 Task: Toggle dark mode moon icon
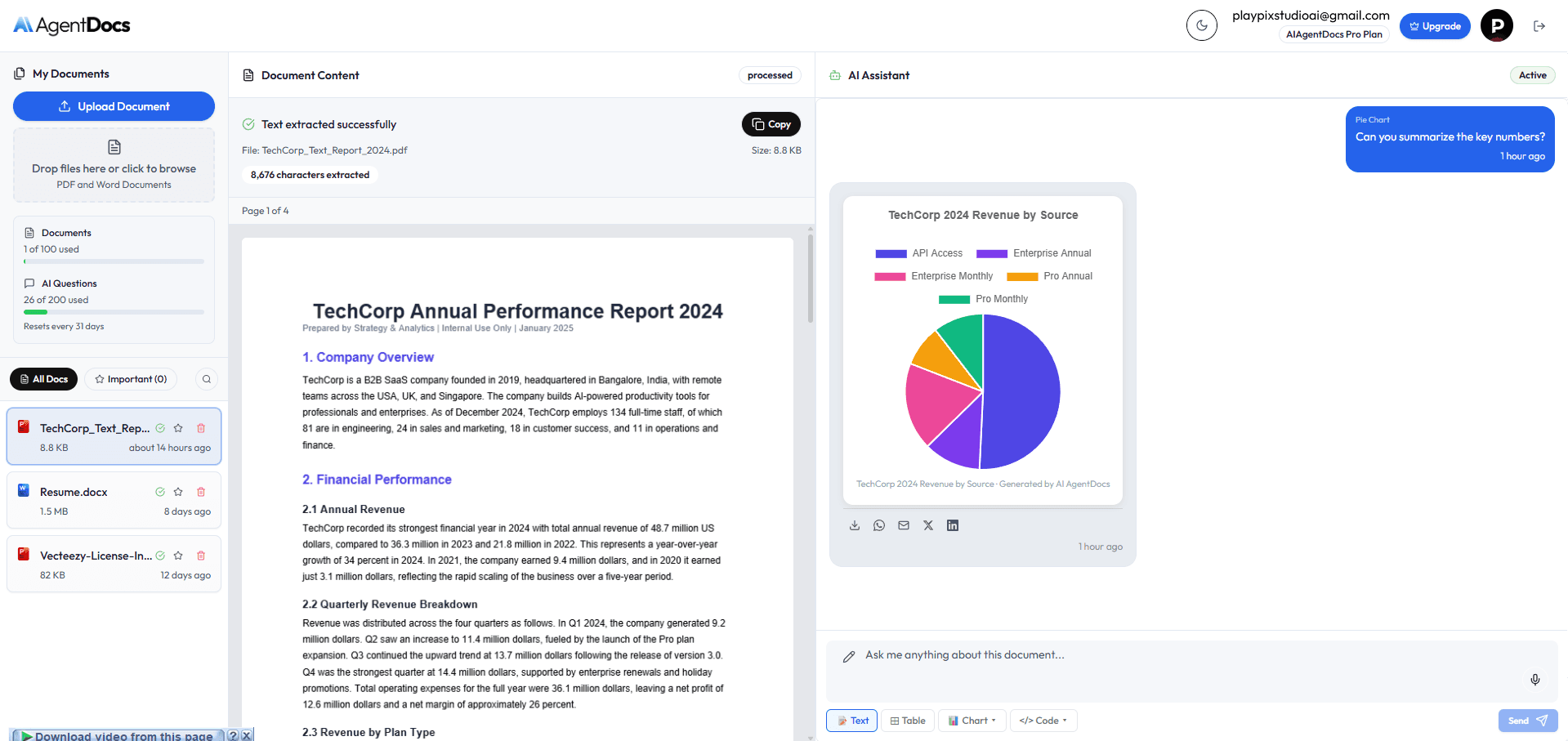click(1201, 25)
